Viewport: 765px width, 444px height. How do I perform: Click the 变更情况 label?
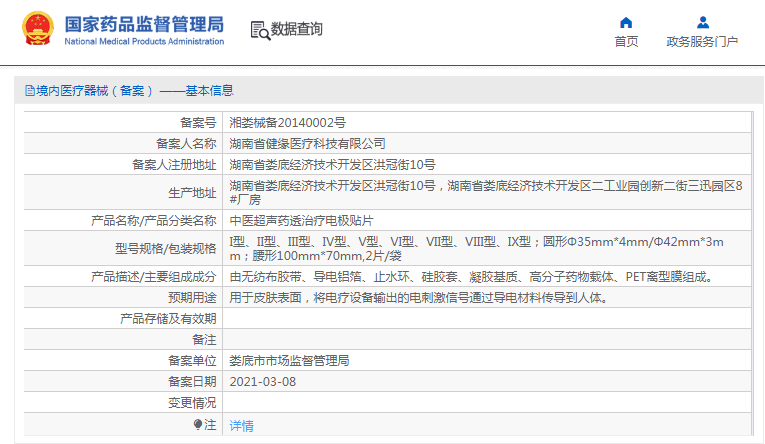pyautogui.click(x=192, y=403)
